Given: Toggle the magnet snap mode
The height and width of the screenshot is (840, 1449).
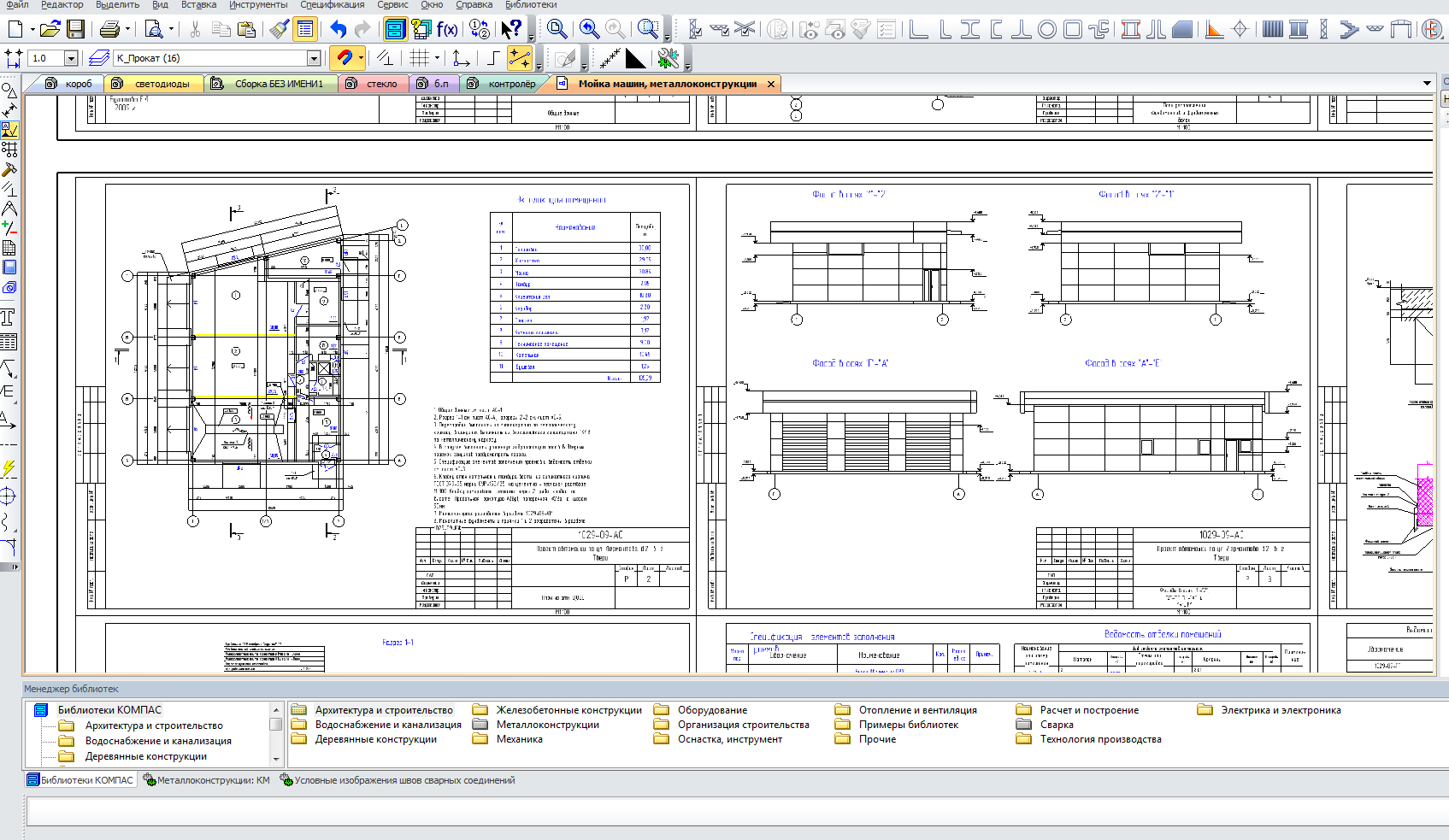Looking at the screenshot, I should click(x=345, y=58).
